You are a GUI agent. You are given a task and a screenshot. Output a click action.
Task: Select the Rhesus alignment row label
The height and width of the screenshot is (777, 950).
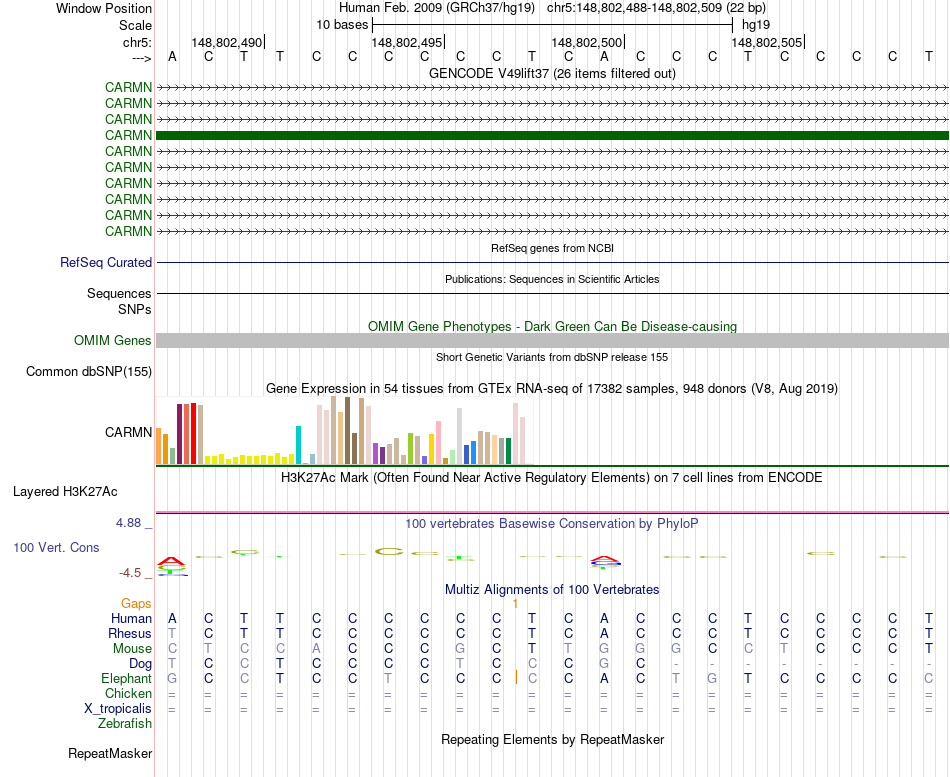pos(130,633)
